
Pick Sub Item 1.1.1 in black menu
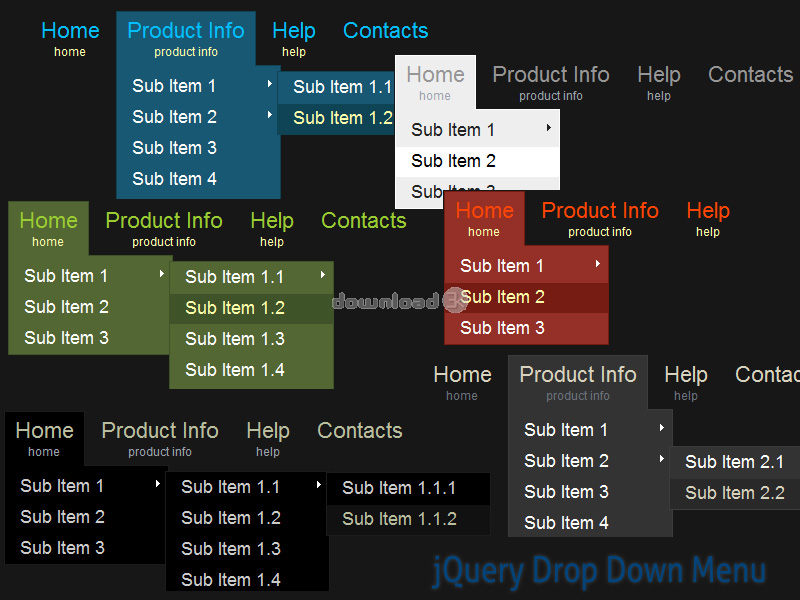click(x=408, y=489)
